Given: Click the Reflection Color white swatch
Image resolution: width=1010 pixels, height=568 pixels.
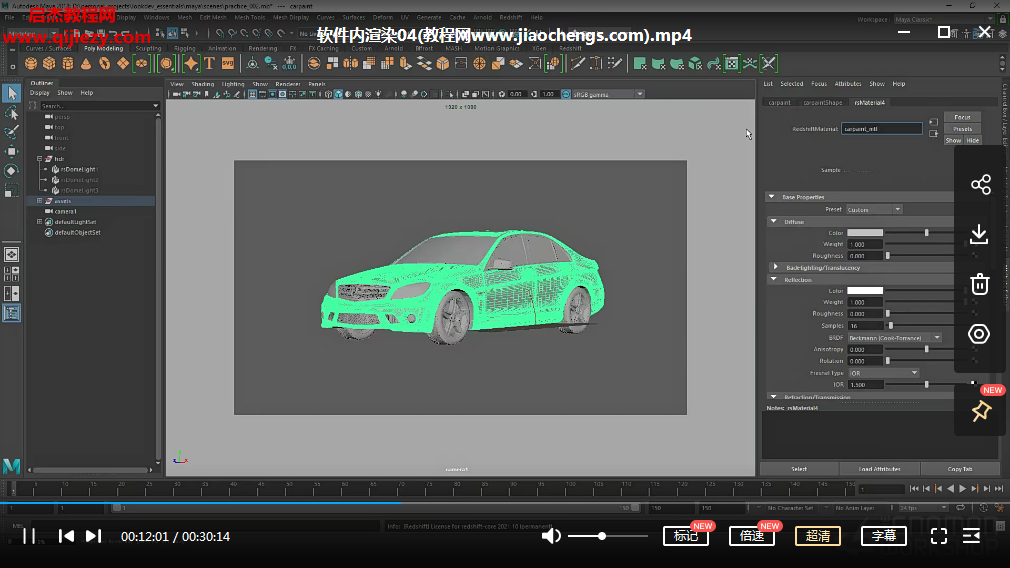Looking at the screenshot, I should point(864,290).
